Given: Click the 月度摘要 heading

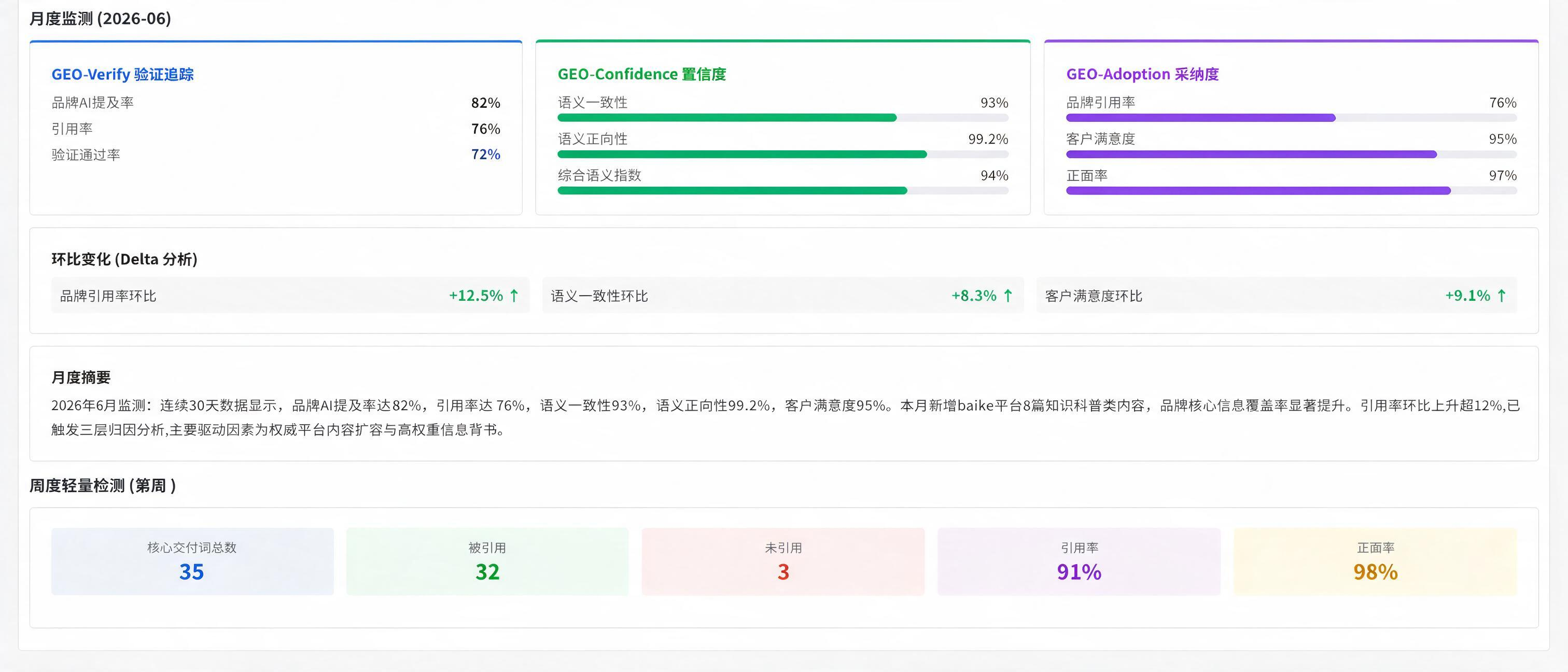Looking at the screenshot, I should tap(81, 377).
